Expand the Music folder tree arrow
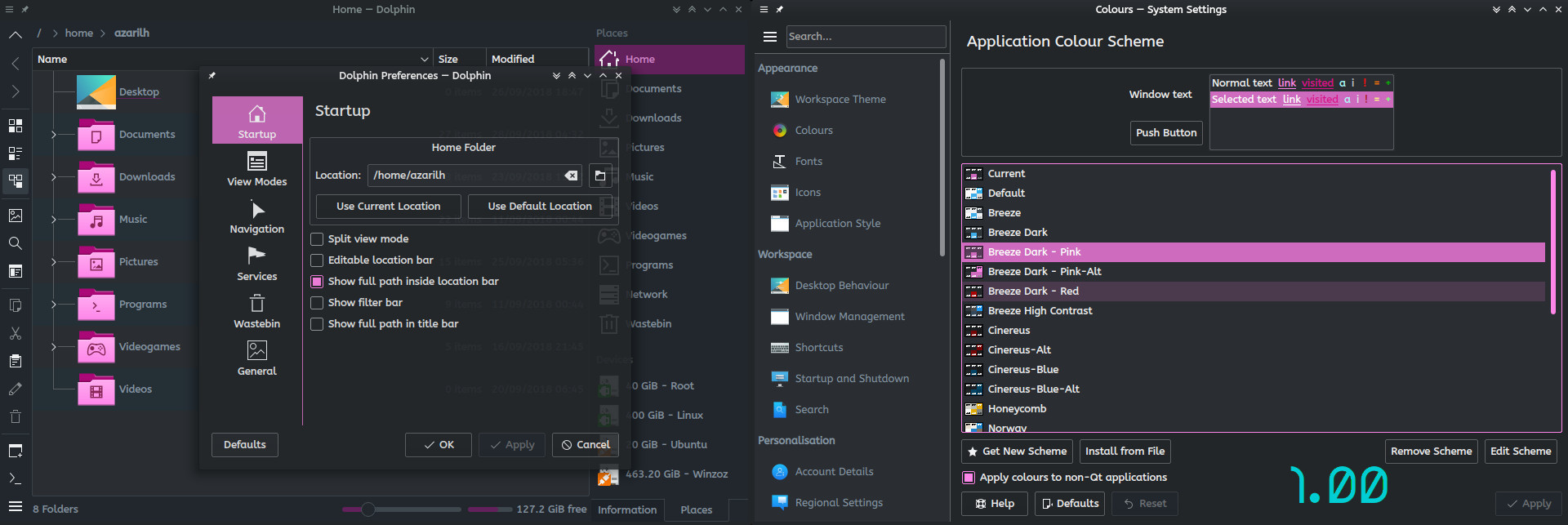The width and height of the screenshot is (1568, 525). click(54, 220)
